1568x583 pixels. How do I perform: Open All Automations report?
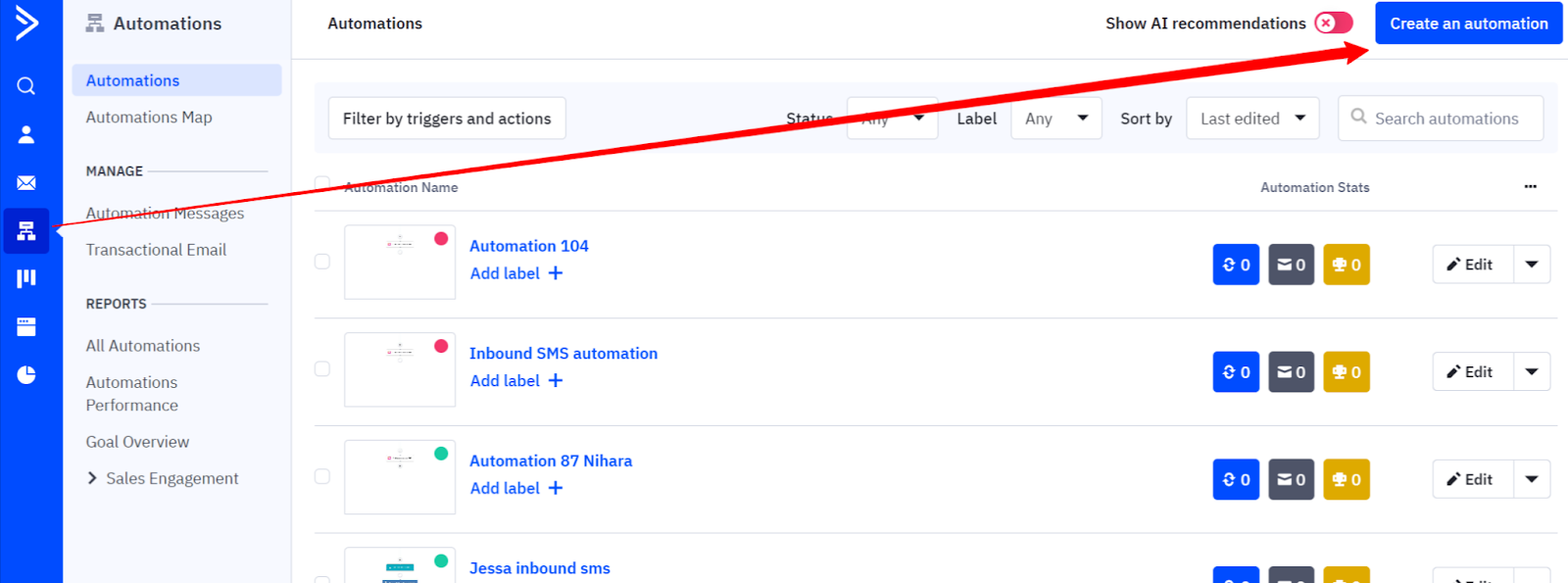[143, 346]
